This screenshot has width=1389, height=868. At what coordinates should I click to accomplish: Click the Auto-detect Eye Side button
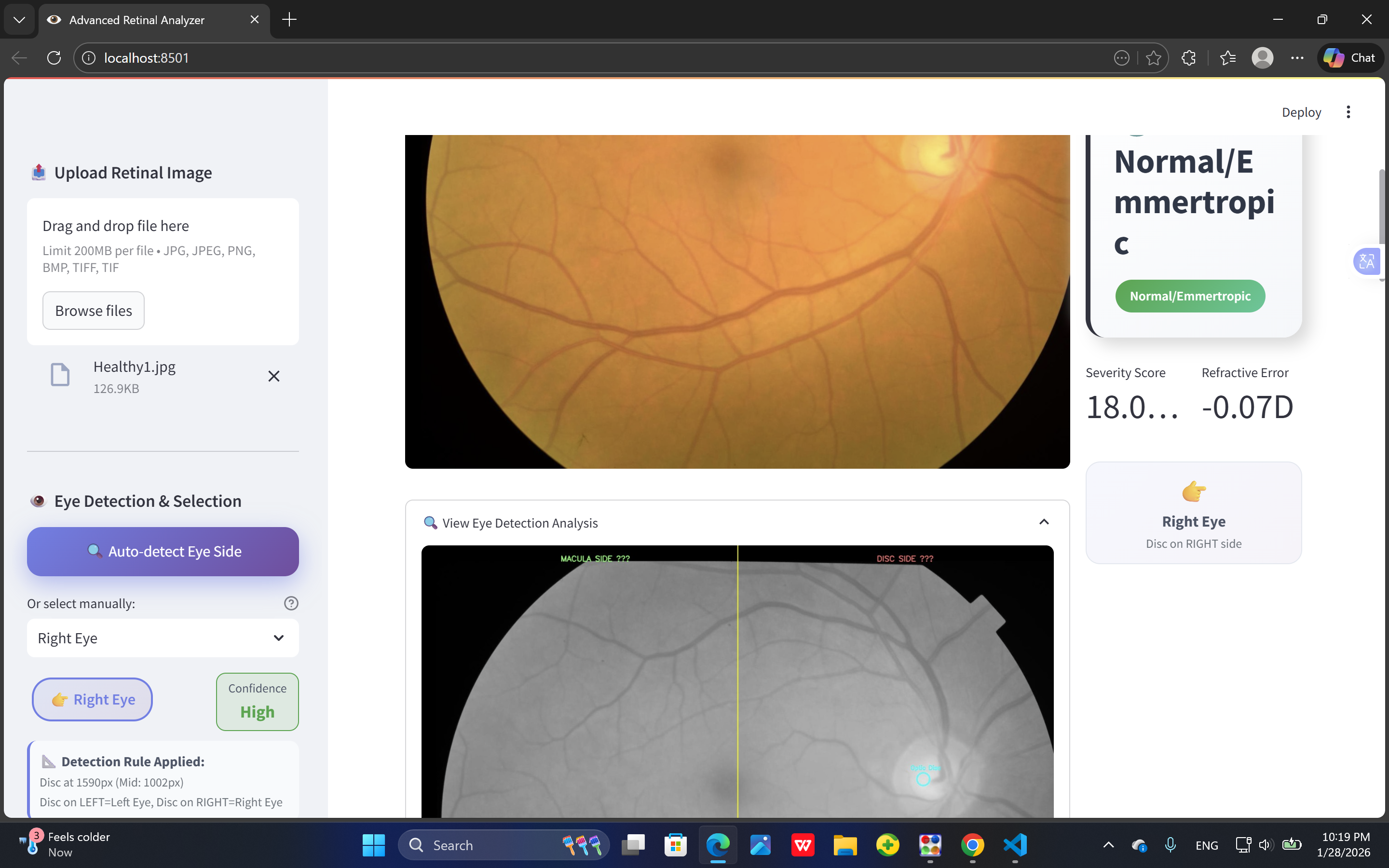[163, 551]
